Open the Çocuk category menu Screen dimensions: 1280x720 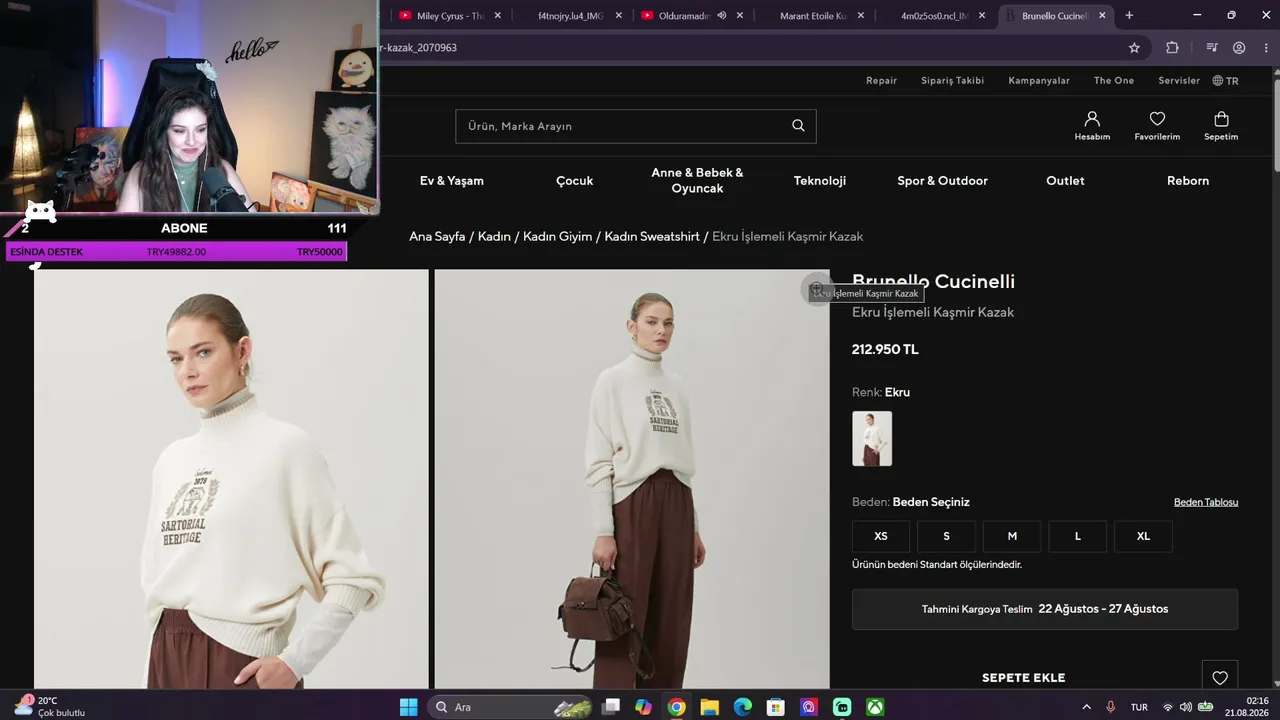(x=575, y=181)
